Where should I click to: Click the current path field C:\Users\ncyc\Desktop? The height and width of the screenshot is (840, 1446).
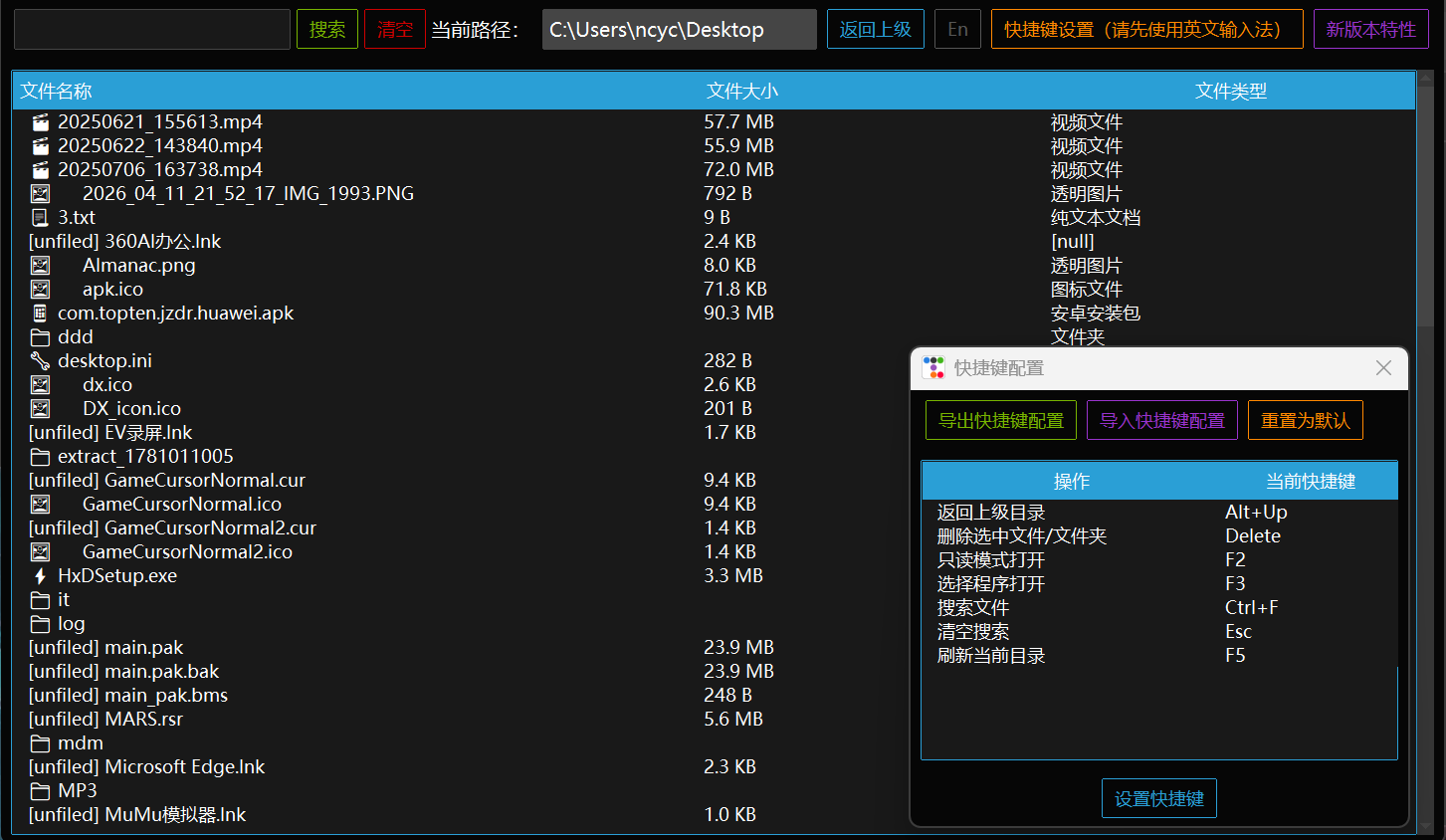coord(680,29)
